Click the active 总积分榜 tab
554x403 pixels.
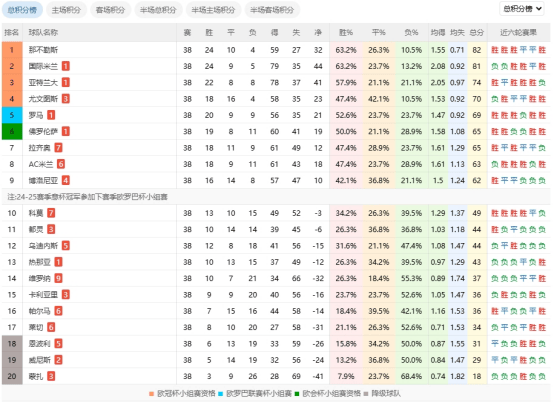(x=22, y=10)
